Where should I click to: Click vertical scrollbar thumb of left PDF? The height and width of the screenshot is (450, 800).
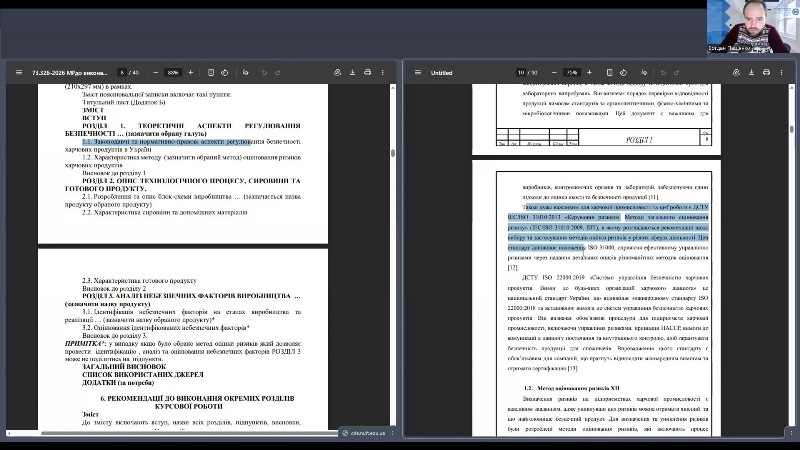click(x=393, y=153)
